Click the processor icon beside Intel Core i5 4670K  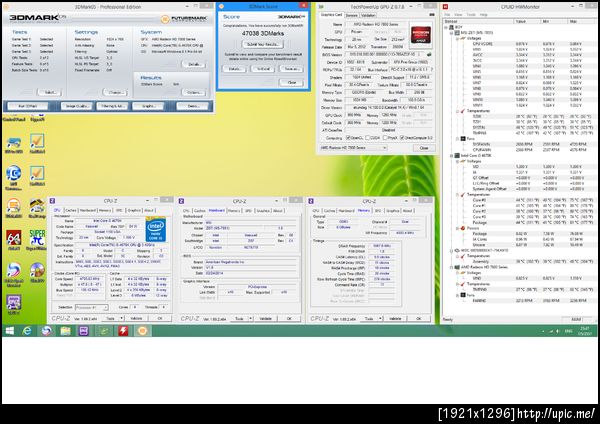[x=457, y=156]
